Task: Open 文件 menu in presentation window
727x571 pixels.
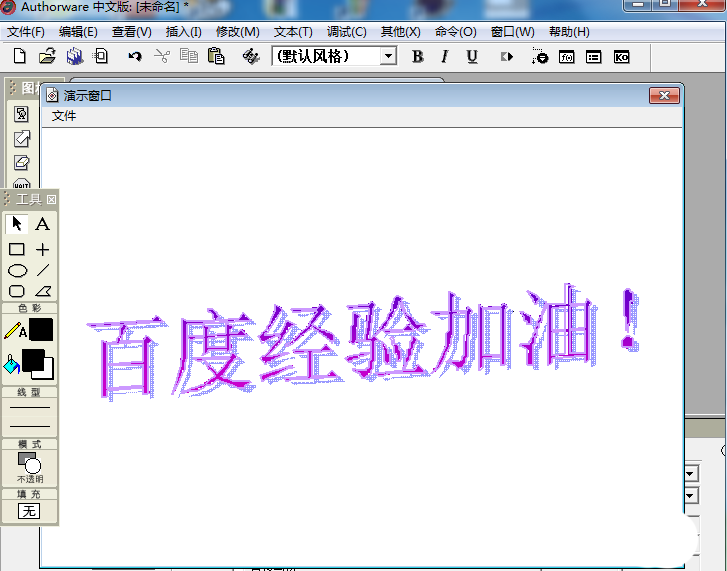Action: click(x=64, y=116)
